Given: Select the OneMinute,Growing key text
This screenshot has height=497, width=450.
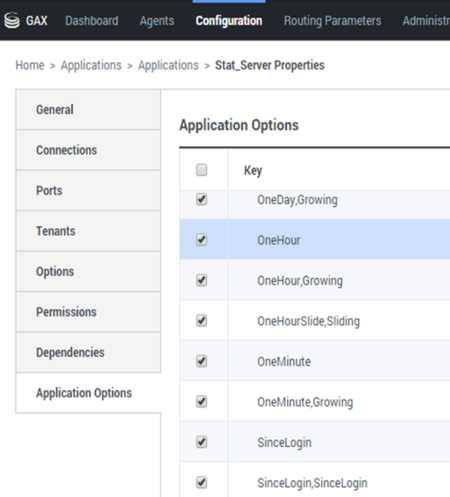Looking at the screenshot, I should (x=305, y=402).
